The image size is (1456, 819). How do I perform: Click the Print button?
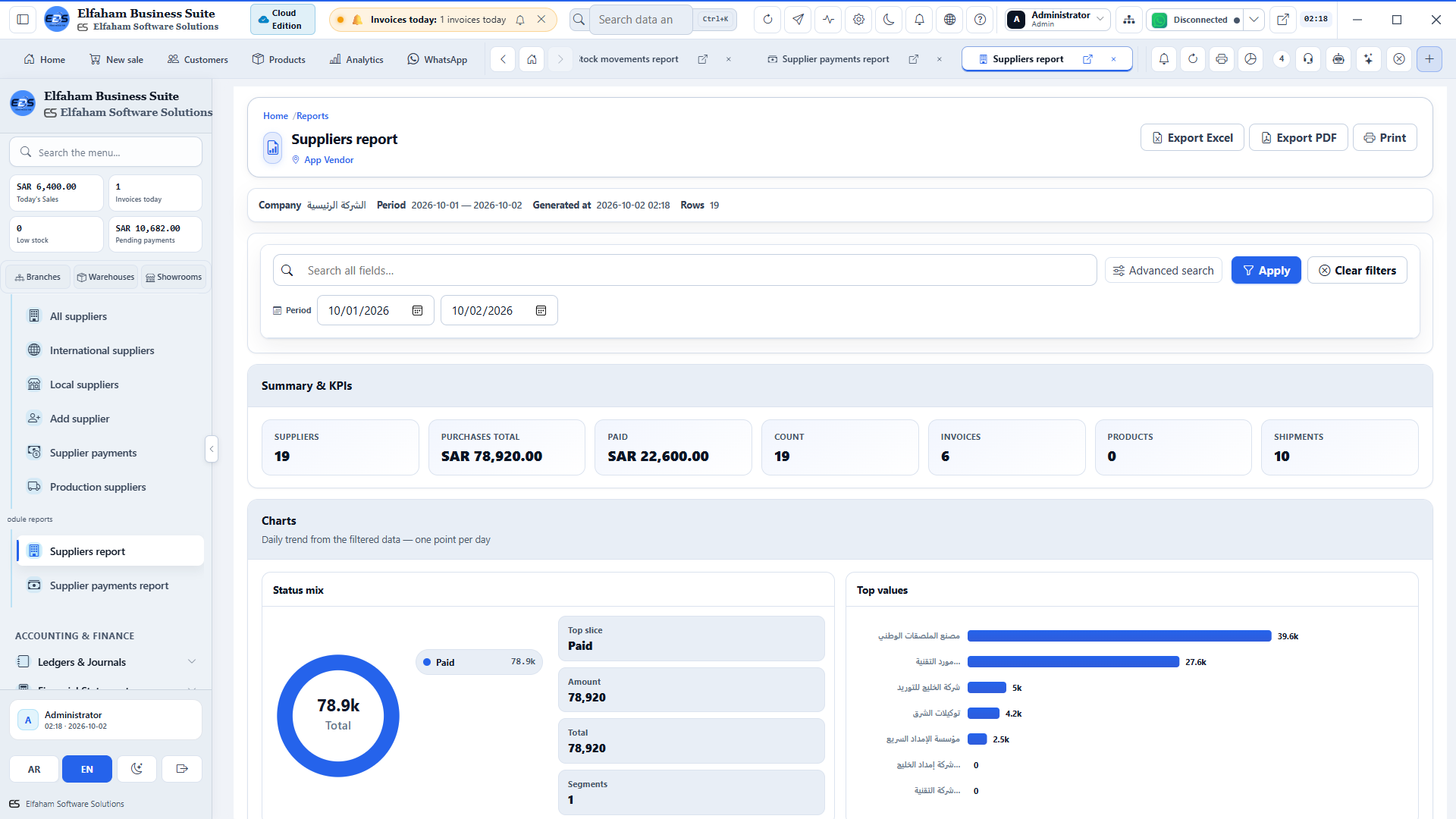tap(1385, 137)
